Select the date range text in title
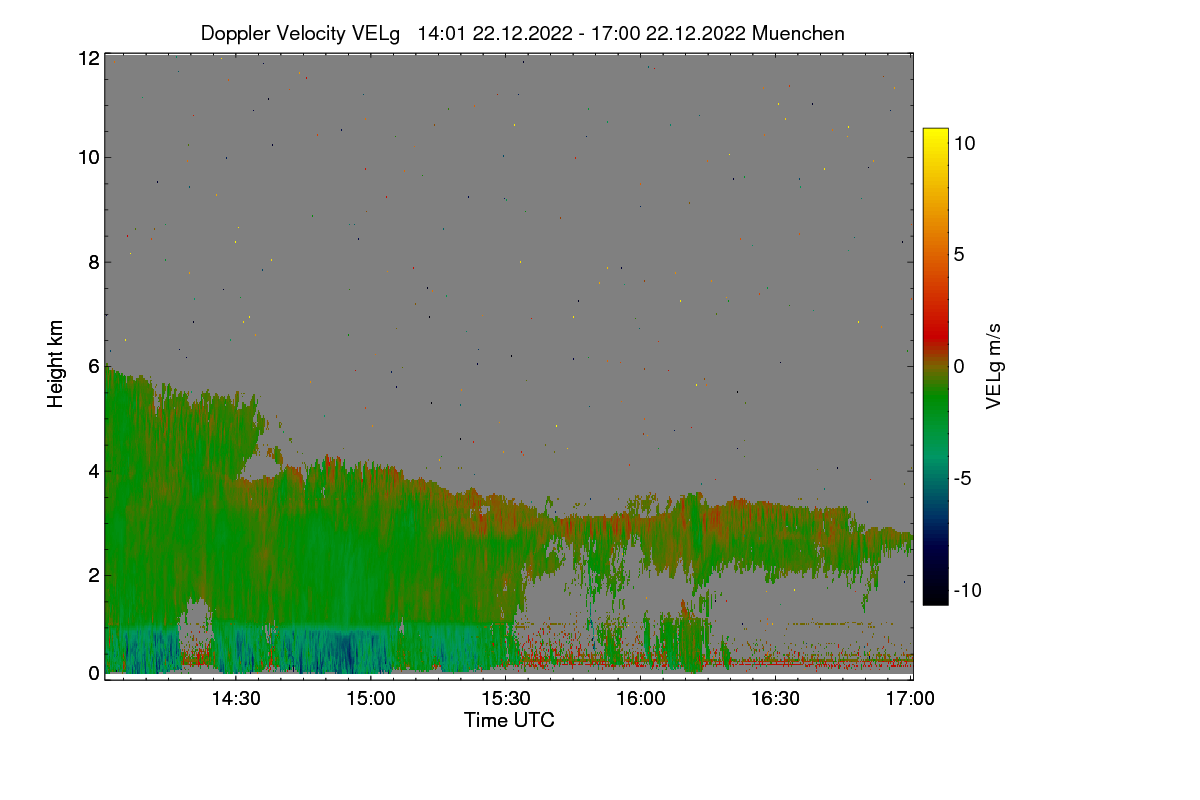Image resolution: width=1200 pixels, height=800 pixels. coord(582,33)
